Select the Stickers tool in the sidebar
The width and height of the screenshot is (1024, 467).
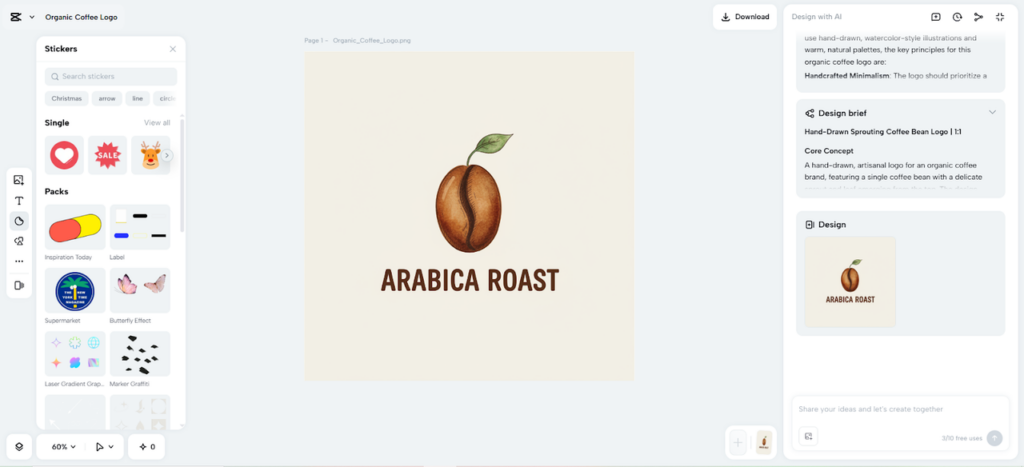19,221
